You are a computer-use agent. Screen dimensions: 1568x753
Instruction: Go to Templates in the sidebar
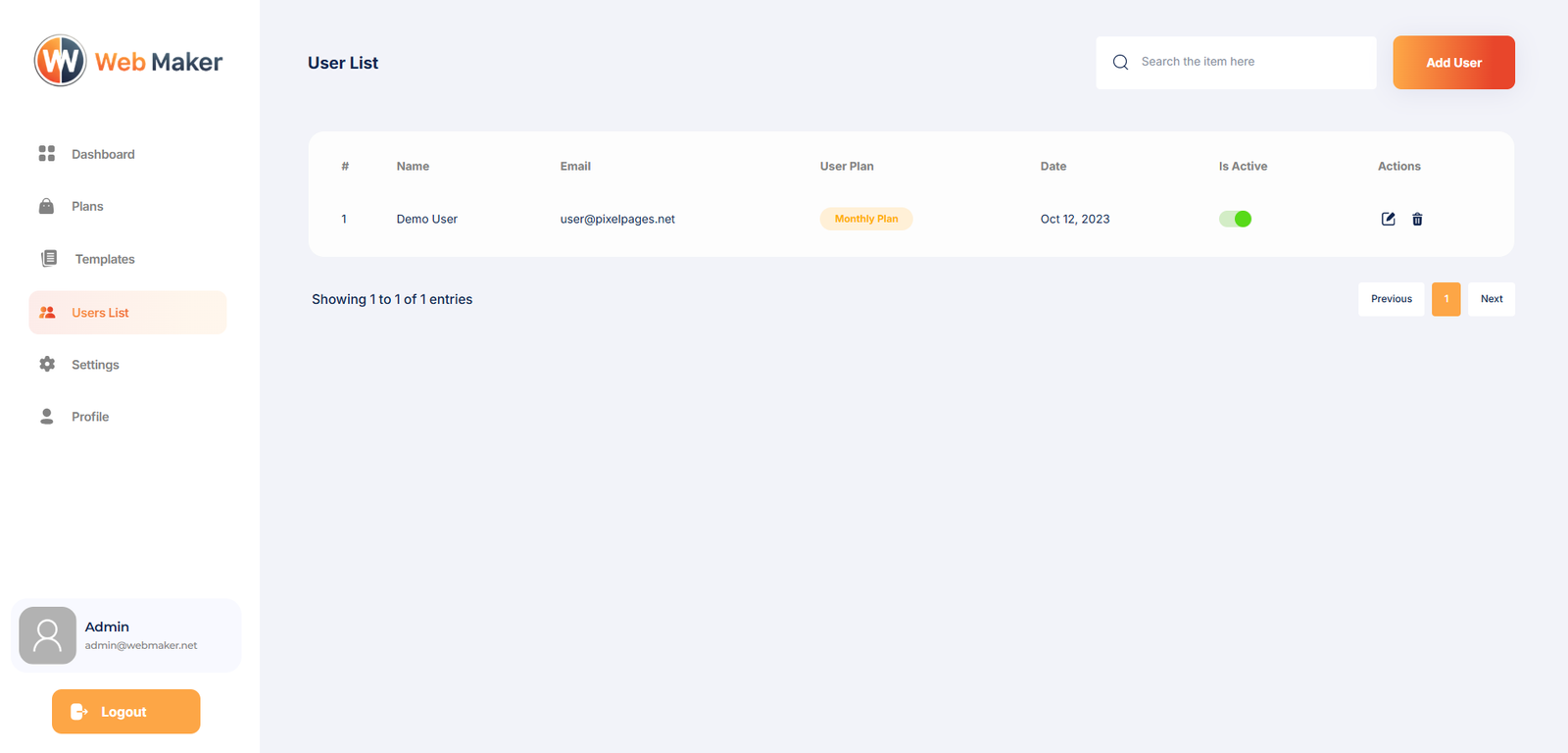(x=105, y=260)
